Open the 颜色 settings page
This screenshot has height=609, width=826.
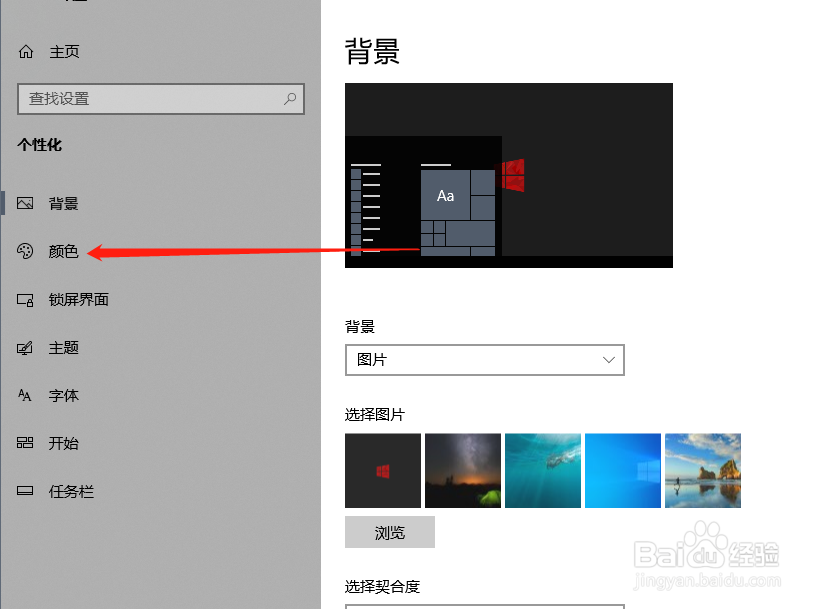click(63, 251)
